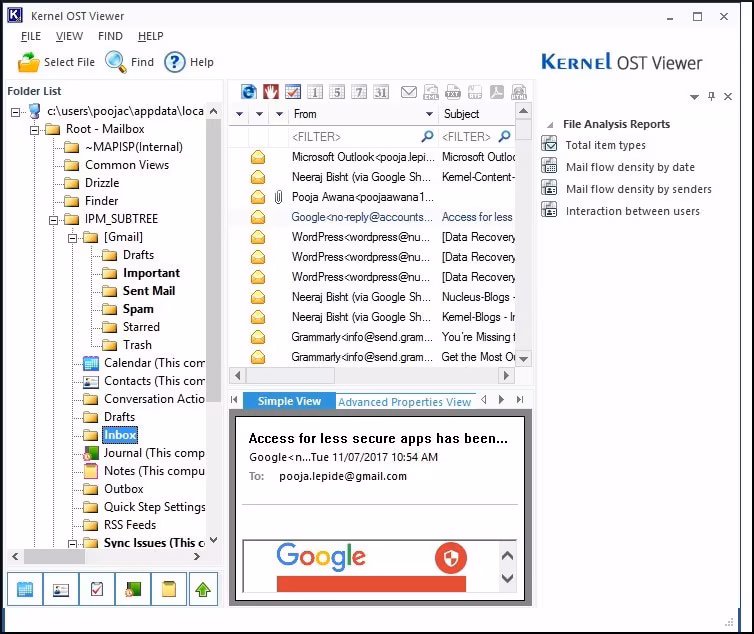The image size is (754, 634).
Task: Open the bottom calendar shortcut icon
Action: (x=25, y=589)
